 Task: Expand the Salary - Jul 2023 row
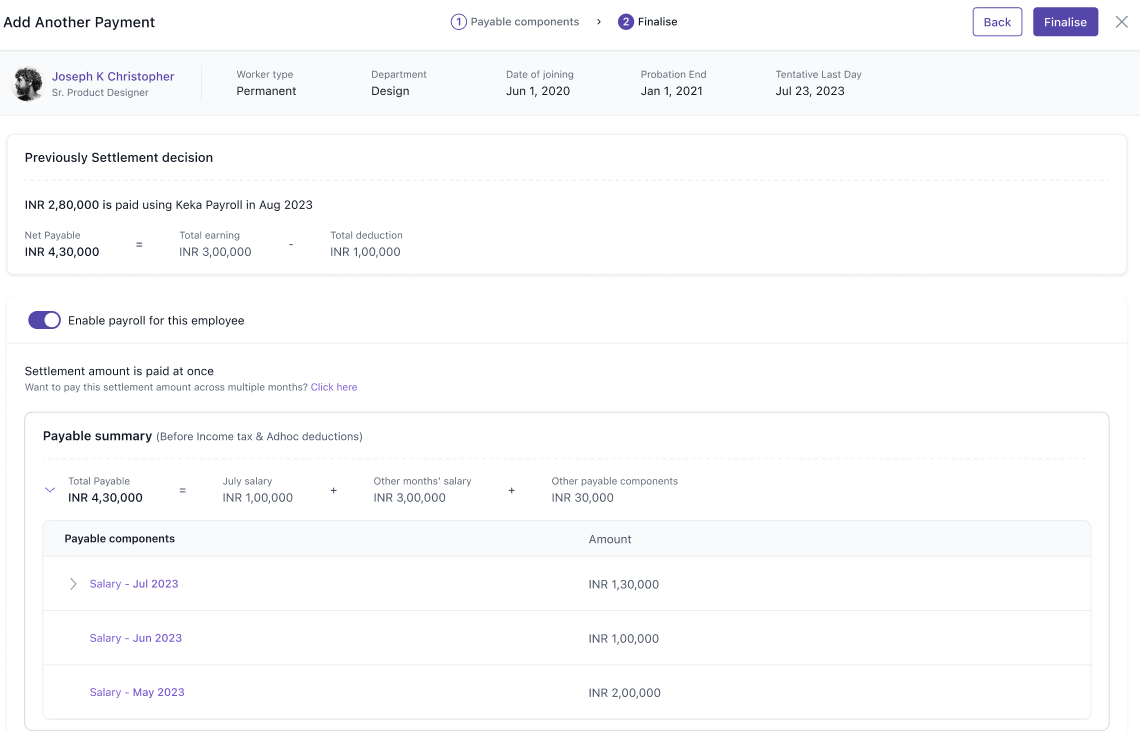click(73, 584)
